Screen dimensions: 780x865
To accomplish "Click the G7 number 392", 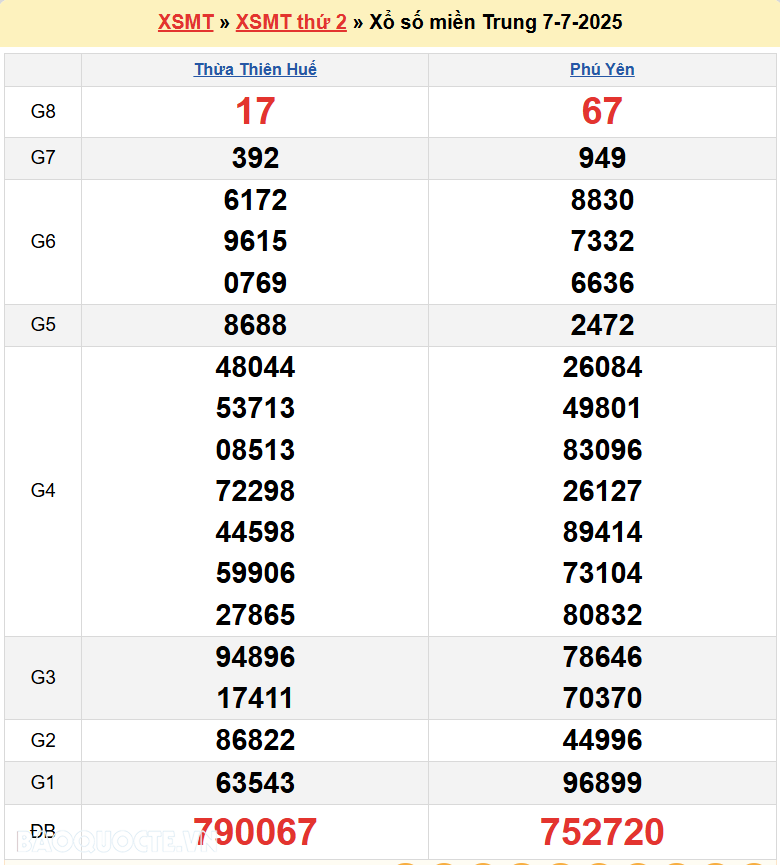I will [x=255, y=158].
